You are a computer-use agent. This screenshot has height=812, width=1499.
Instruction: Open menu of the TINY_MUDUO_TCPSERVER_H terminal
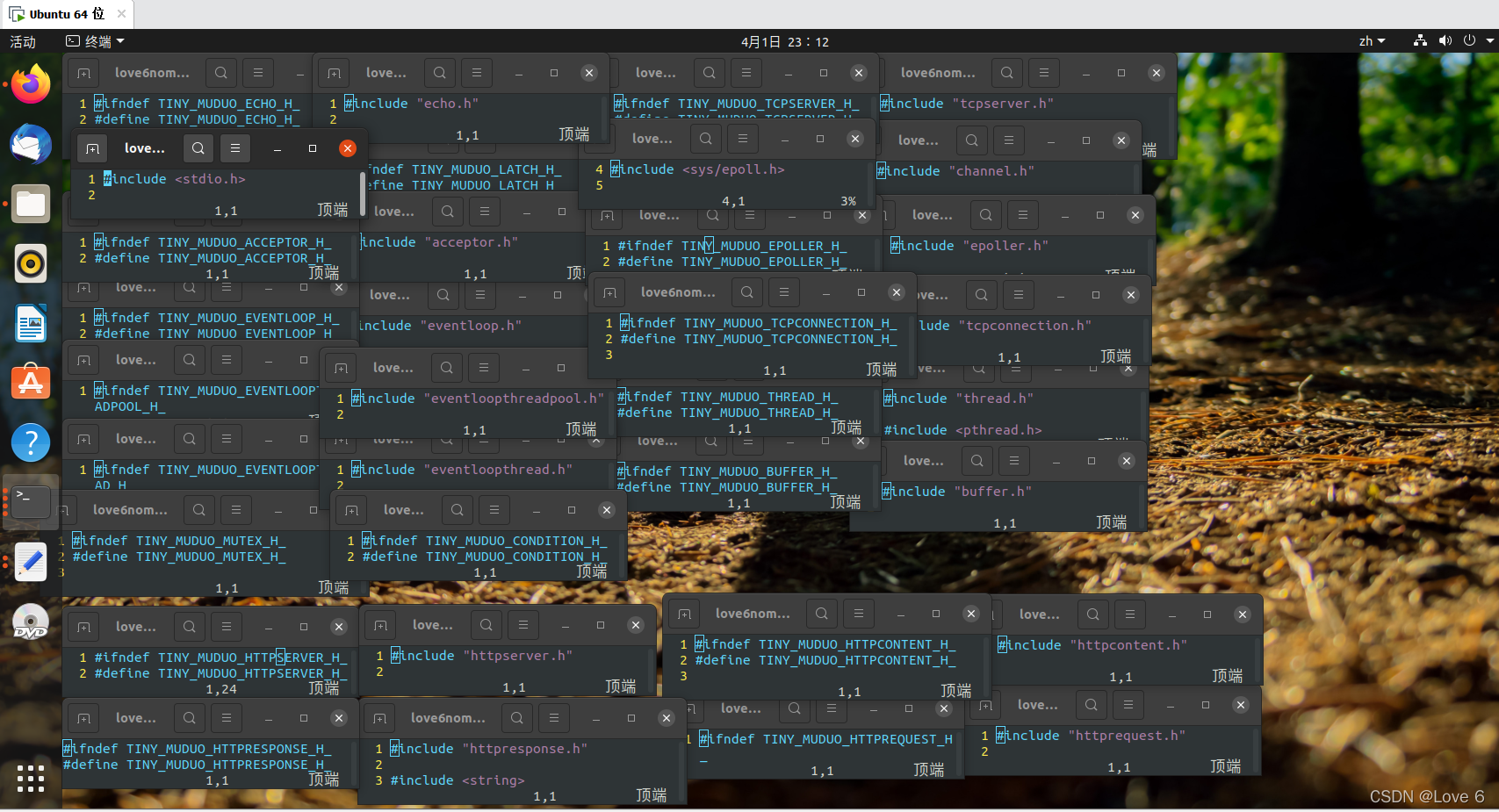pos(746,73)
